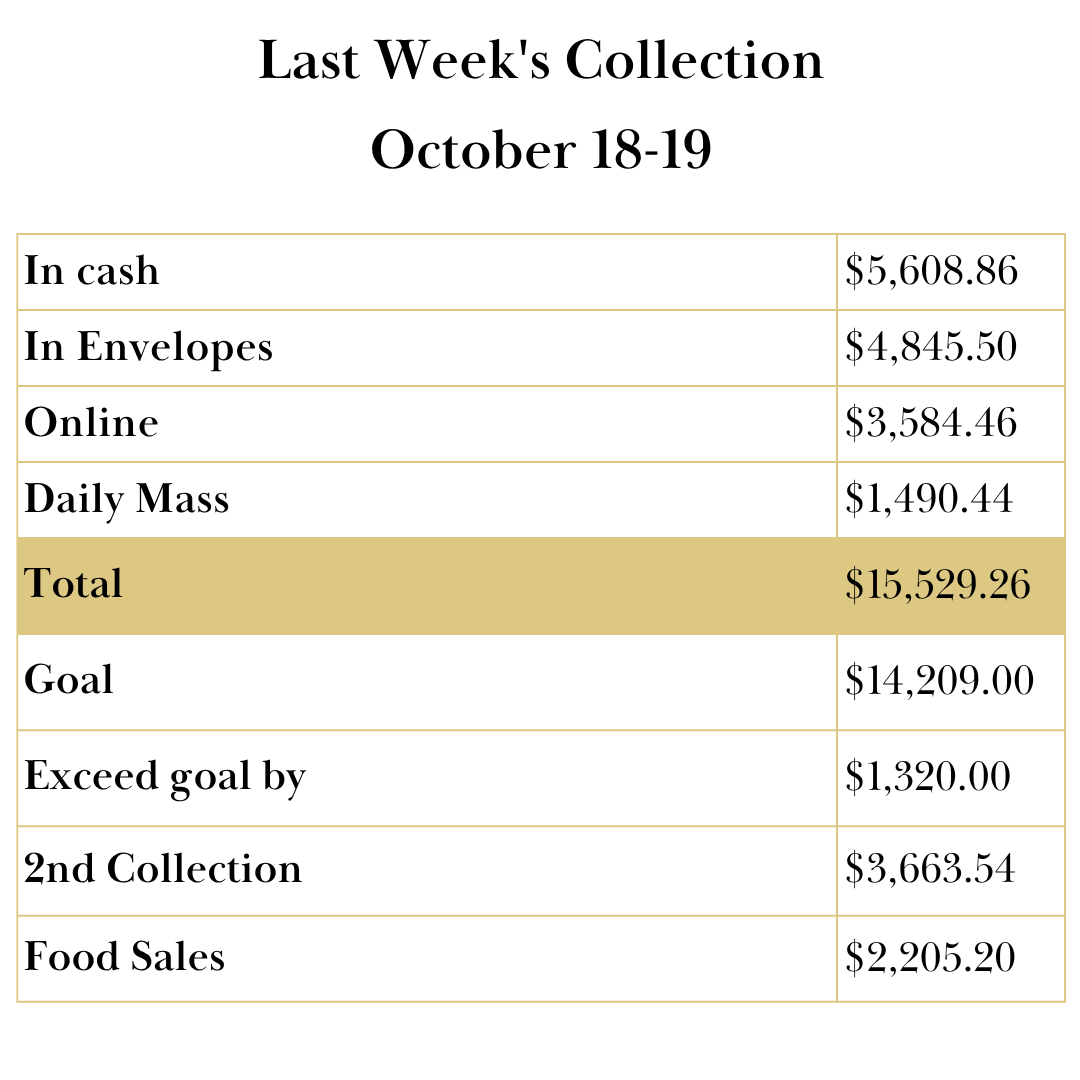Click the $3,584.46 online amount

[931, 423]
